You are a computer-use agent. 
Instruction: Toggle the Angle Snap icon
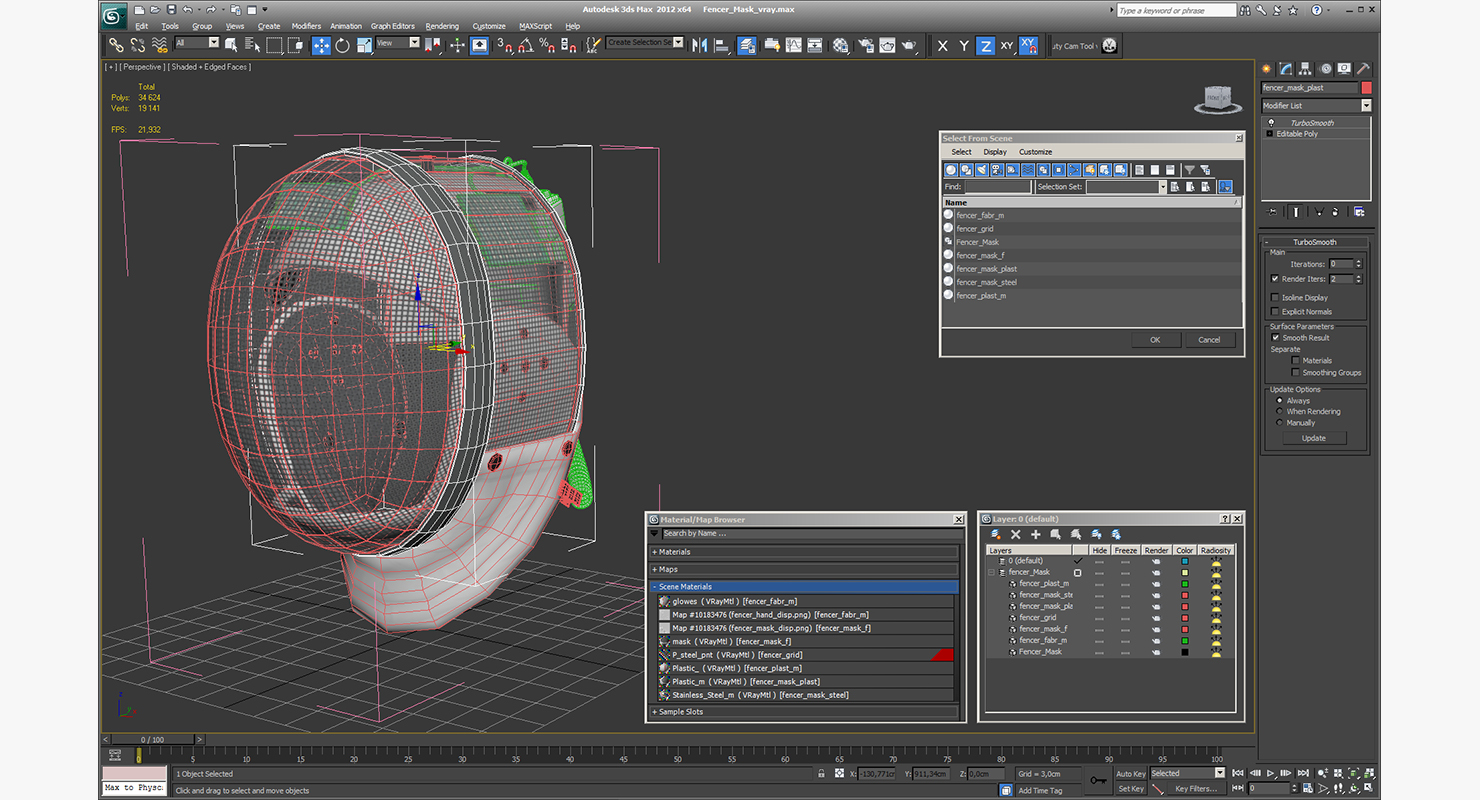(x=524, y=45)
